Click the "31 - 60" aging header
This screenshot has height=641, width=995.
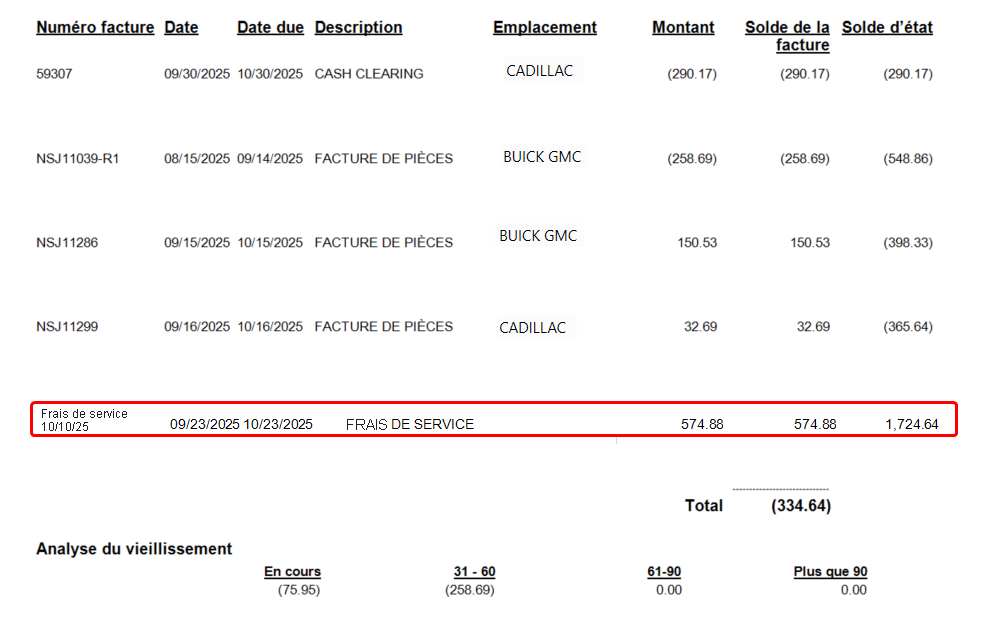click(x=474, y=572)
